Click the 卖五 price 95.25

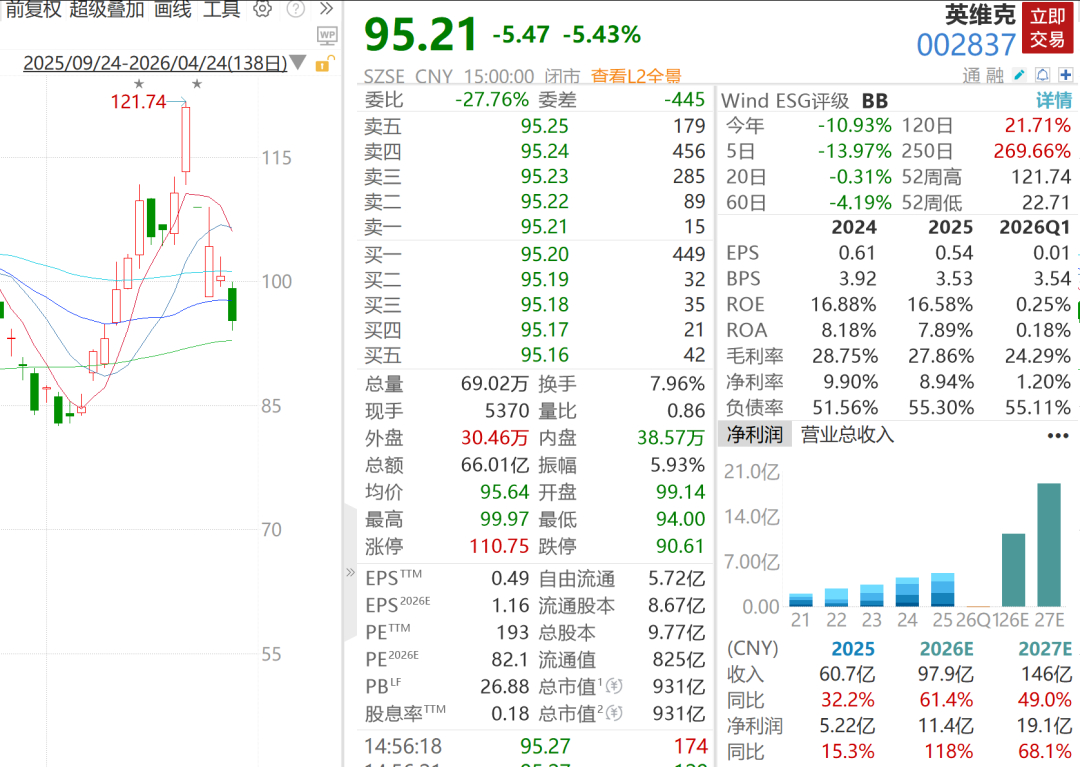[544, 126]
